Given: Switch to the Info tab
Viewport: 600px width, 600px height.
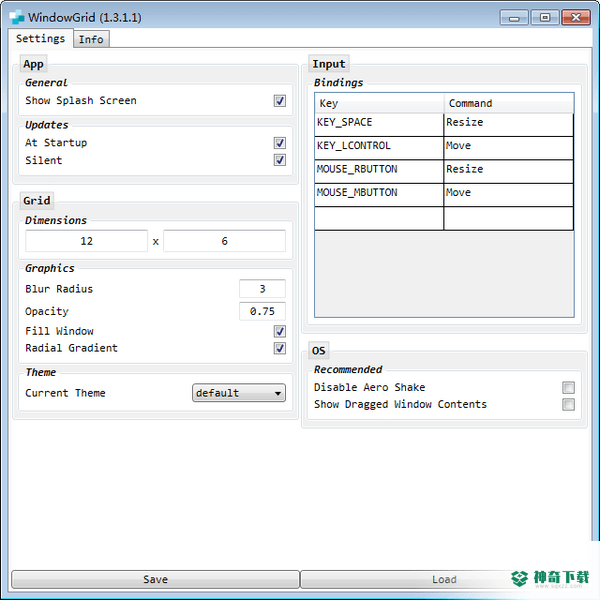Looking at the screenshot, I should coord(91,39).
